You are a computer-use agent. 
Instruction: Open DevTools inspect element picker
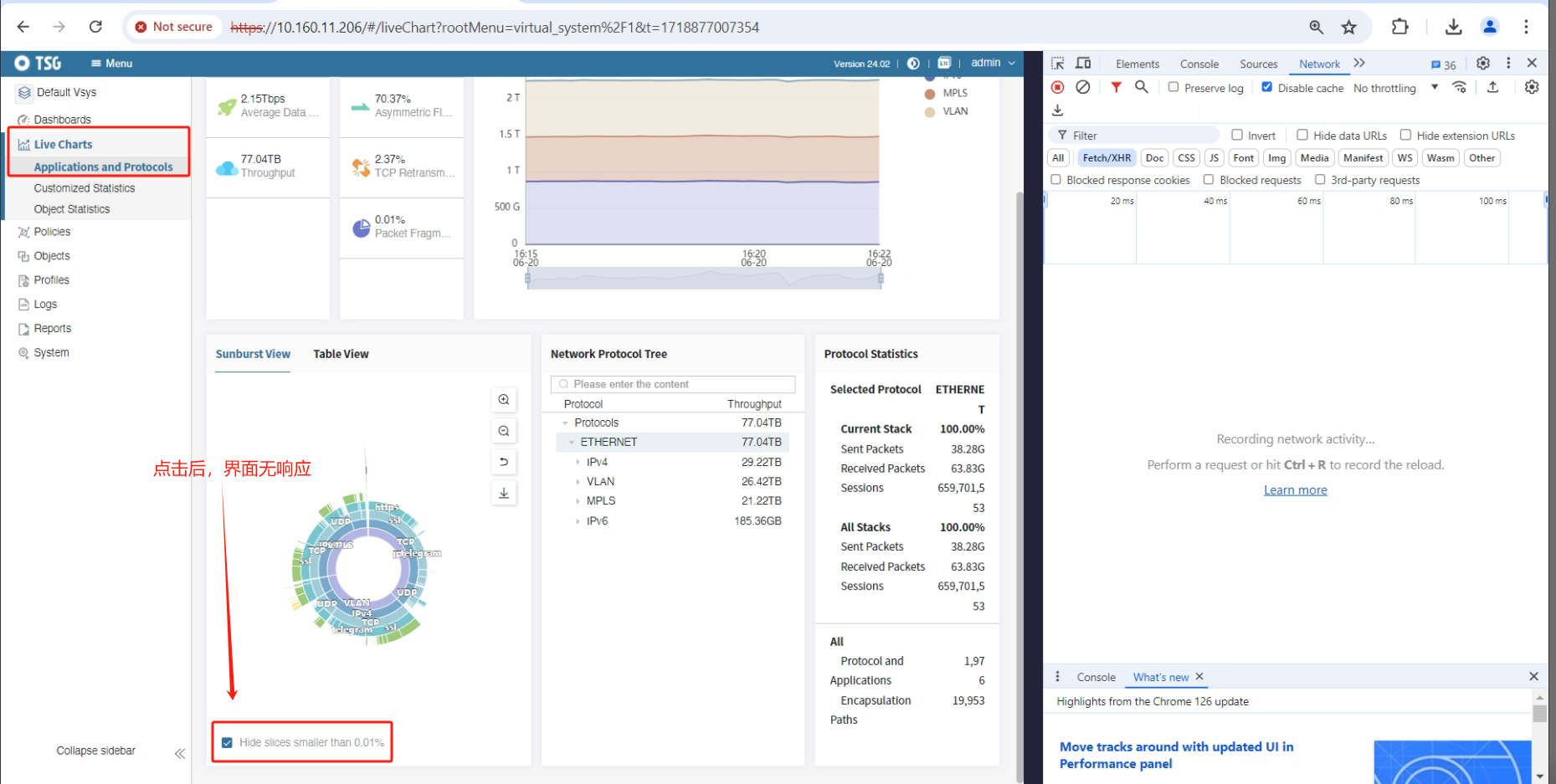pyautogui.click(x=1058, y=64)
